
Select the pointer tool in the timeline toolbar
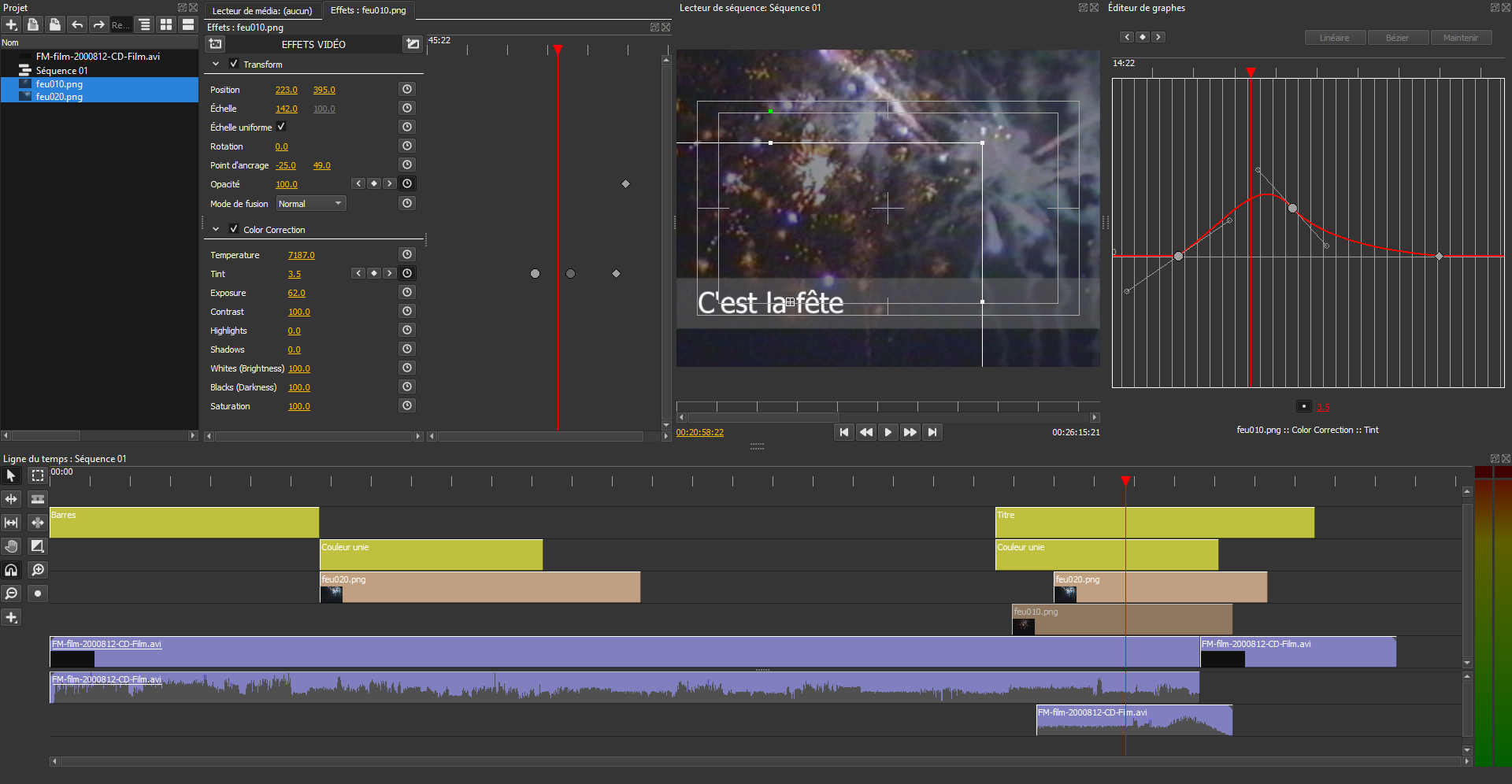pyautogui.click(x=11, y=475)
